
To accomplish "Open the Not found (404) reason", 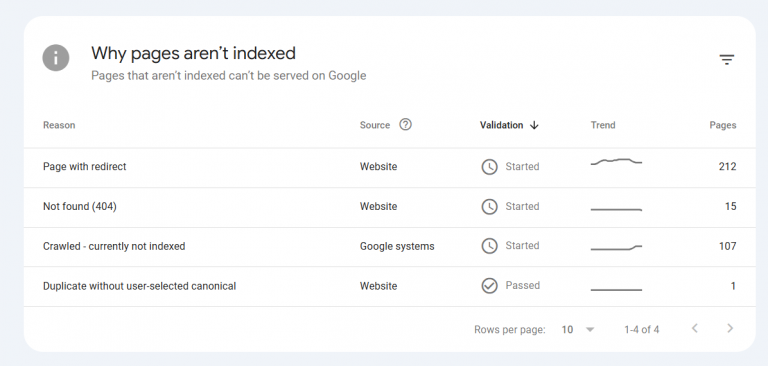I will point(80,206).
